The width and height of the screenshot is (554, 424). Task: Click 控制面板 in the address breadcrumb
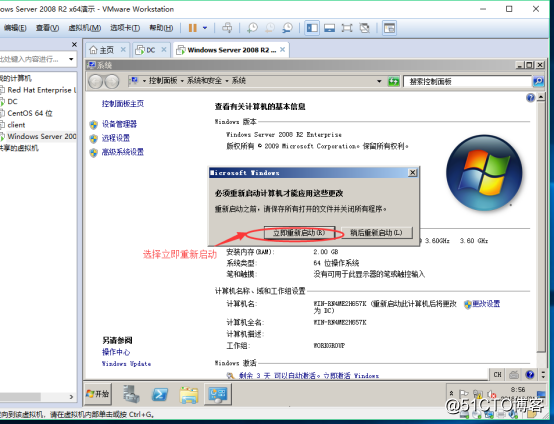[163, 81]
